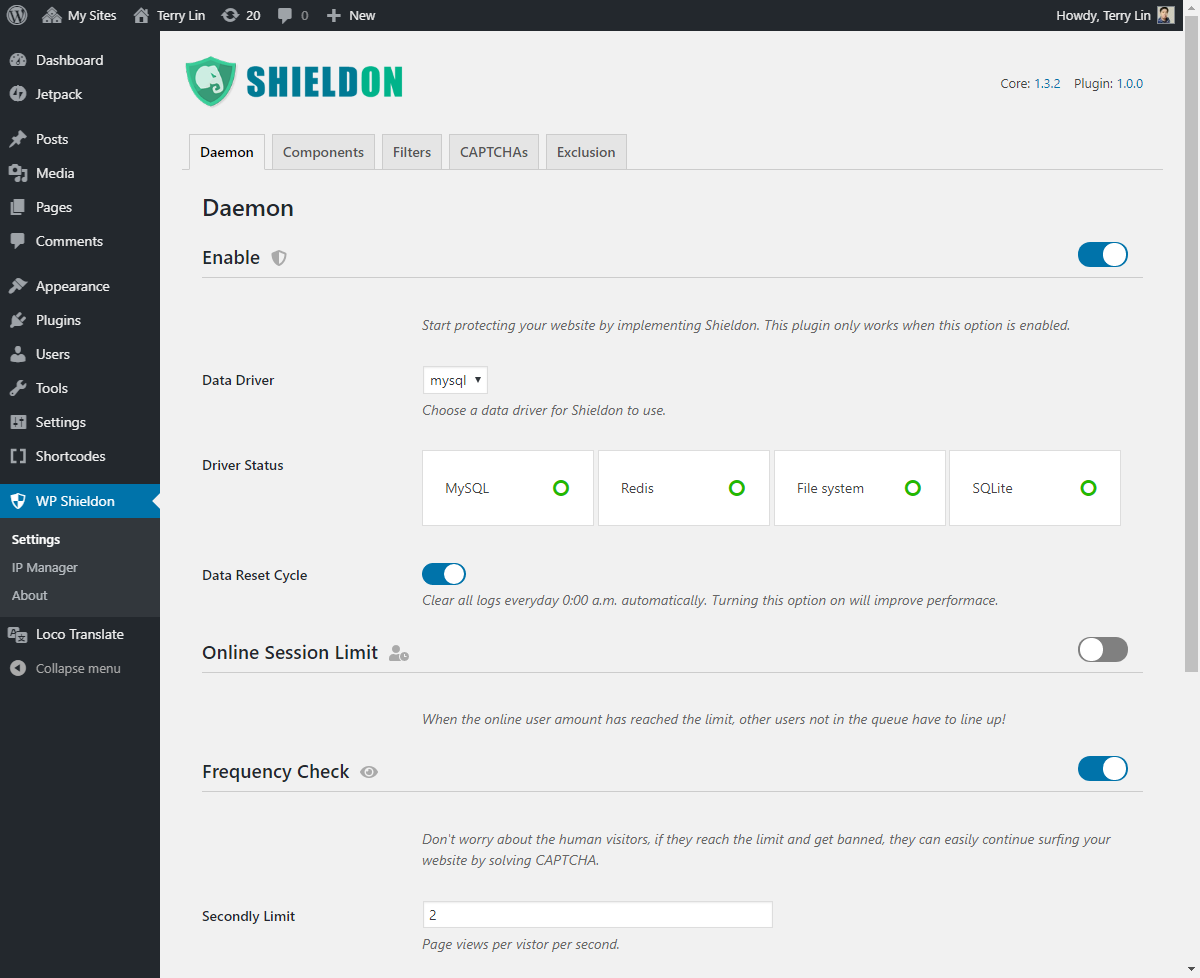Viewport: 1200px width, 978px height.
Task: Click the Appearance paintbrush icon
Action: pos(18,286)
